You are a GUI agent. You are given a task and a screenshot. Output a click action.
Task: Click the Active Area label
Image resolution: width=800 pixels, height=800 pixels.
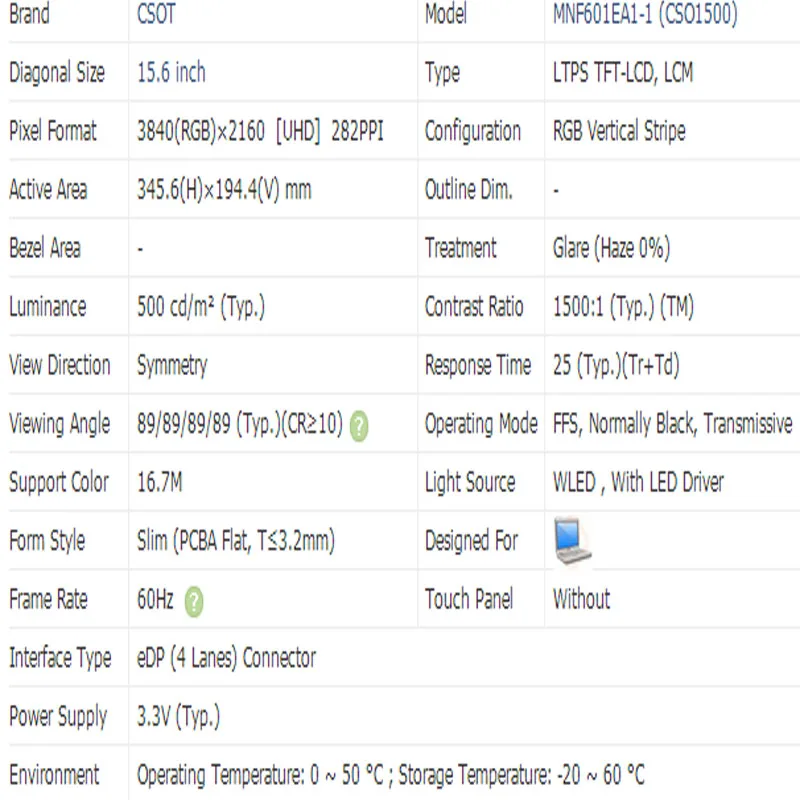pos(48,189)
